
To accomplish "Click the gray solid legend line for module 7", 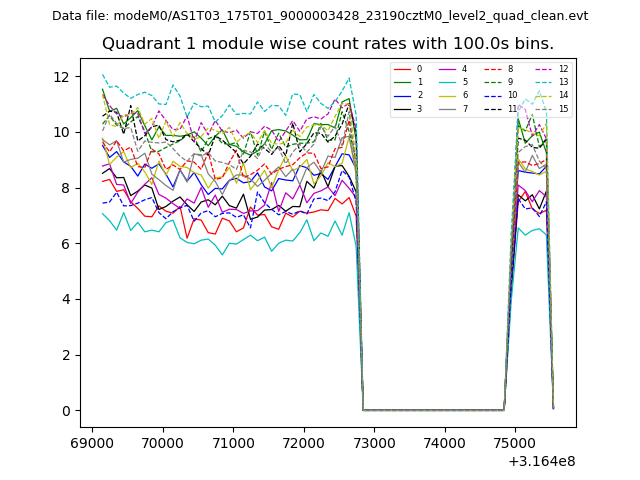I will 447,108.
